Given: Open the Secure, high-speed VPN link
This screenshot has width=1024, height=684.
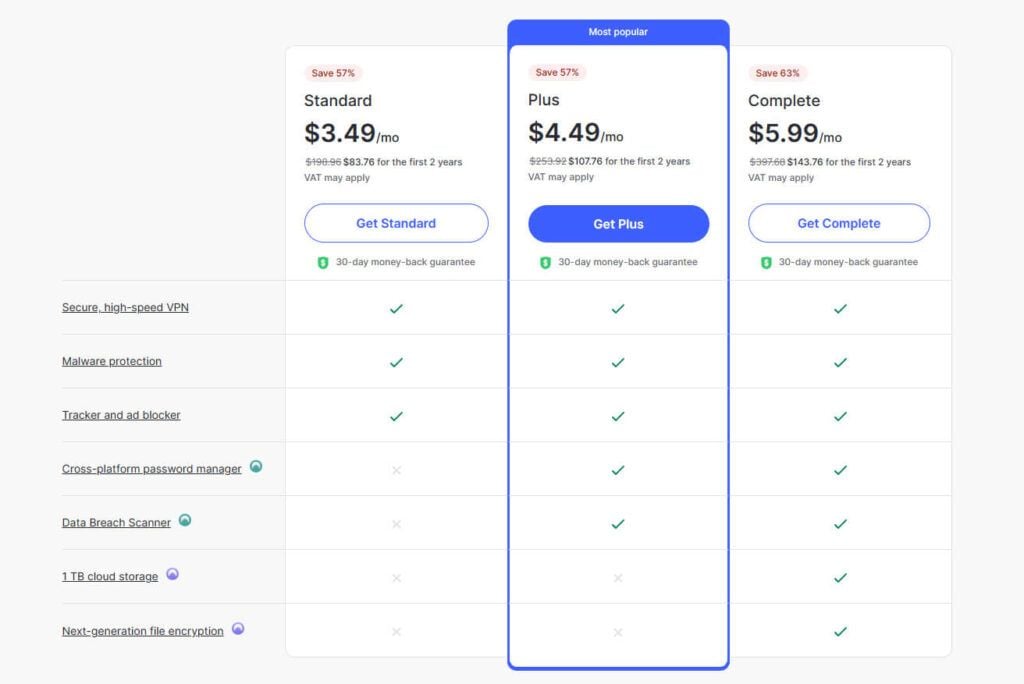Looking at the screenshot, I should pos(125,307).
